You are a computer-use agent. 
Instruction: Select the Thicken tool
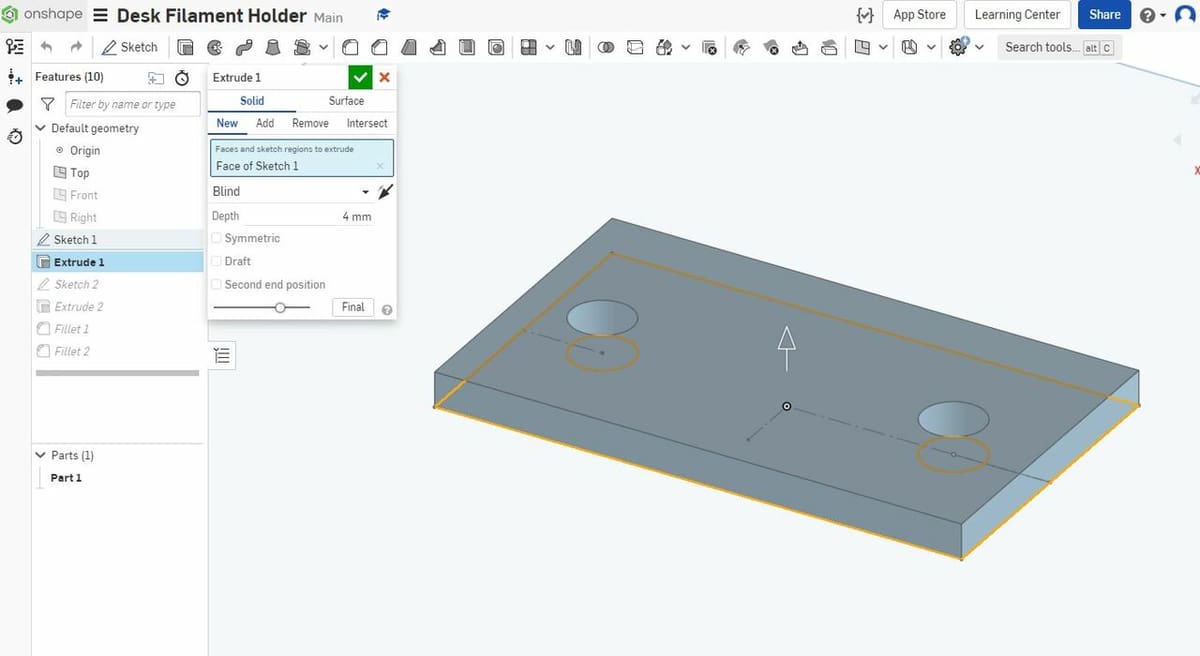pos(302,47)
